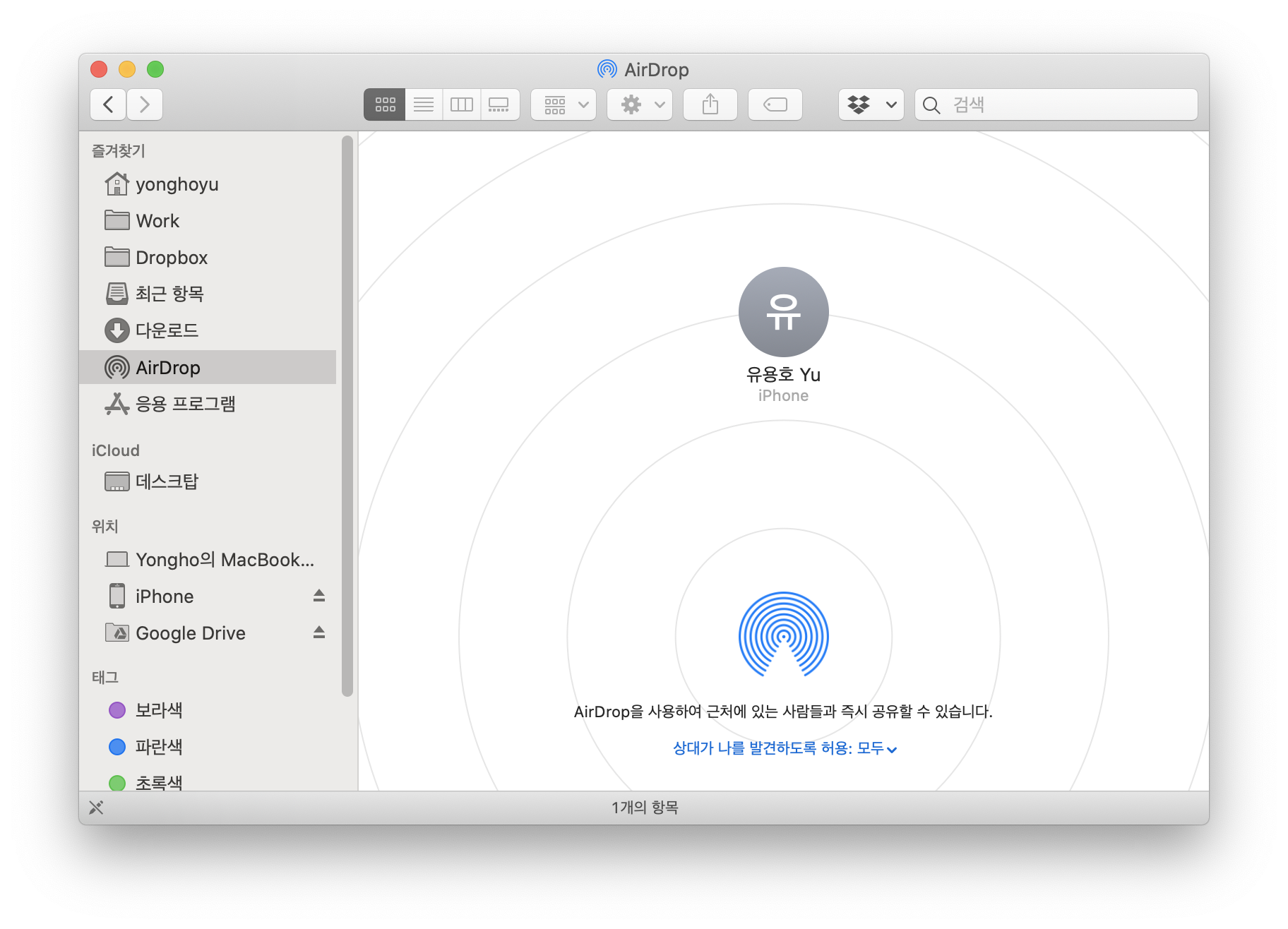
Task: Click into the 검색 search field
Action: click(1056, 104)
